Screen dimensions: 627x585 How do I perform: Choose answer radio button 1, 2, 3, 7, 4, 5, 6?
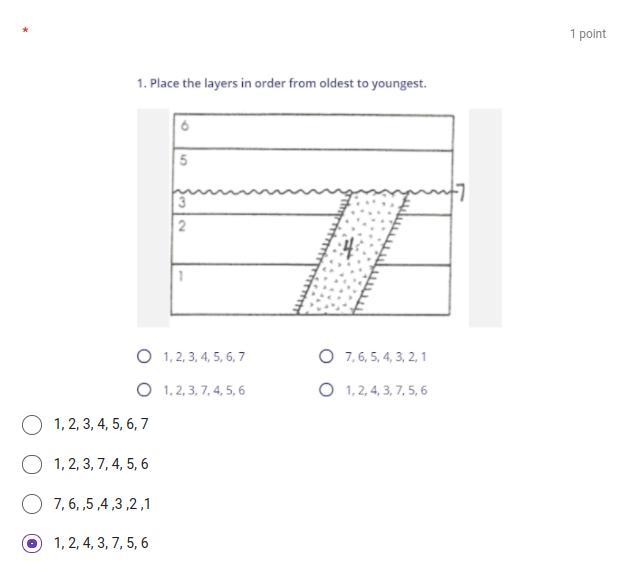(31, 464)
